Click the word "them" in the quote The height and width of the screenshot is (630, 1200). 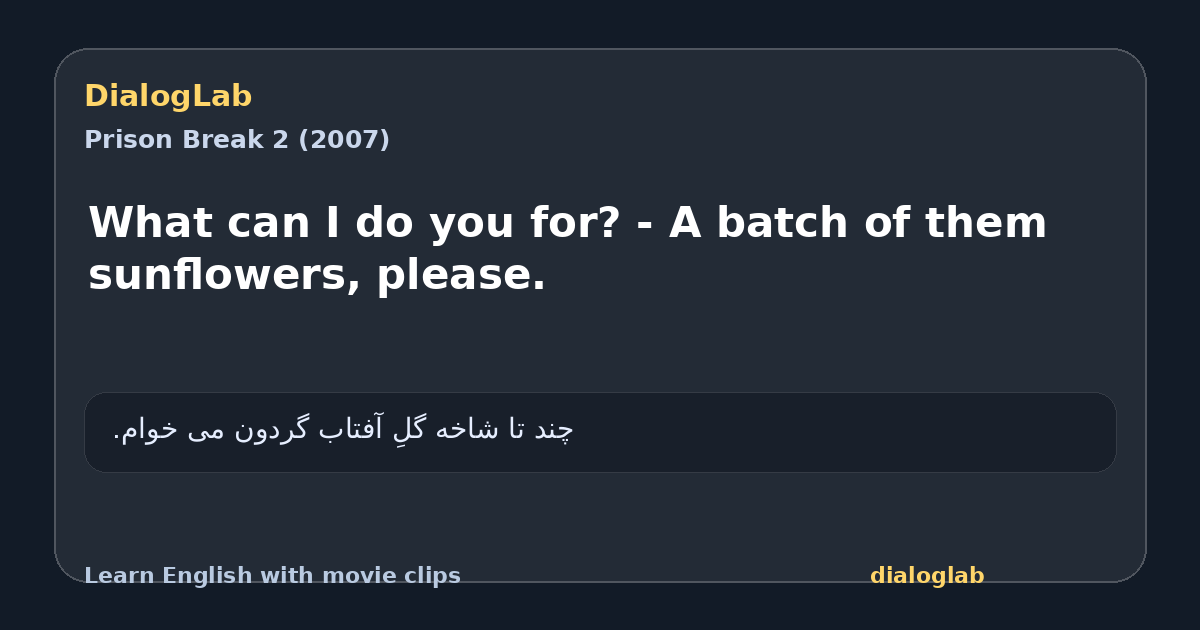[985, 222]
